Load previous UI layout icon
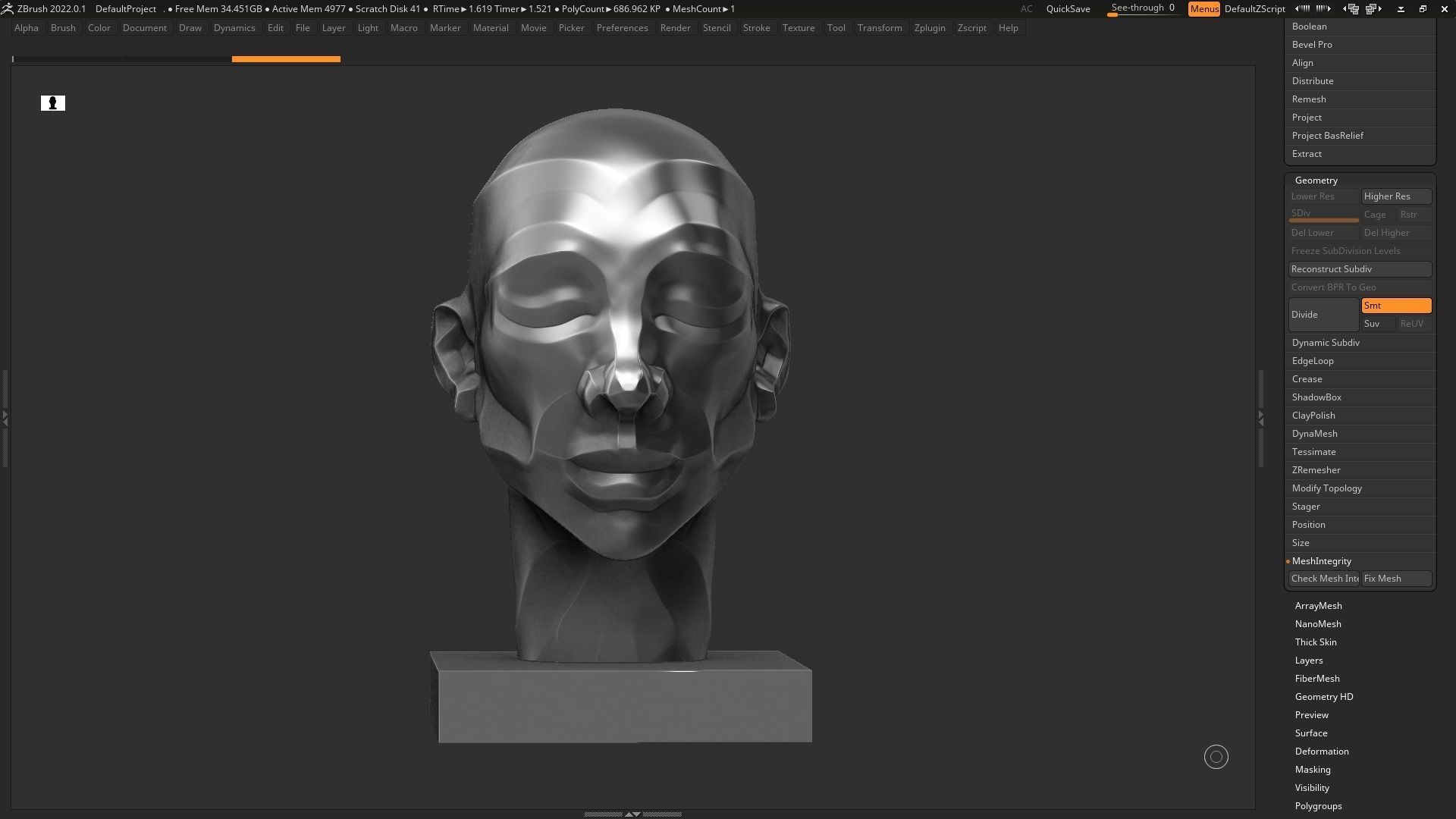This screenshot has width=1456, height=819. (1351, 9)
